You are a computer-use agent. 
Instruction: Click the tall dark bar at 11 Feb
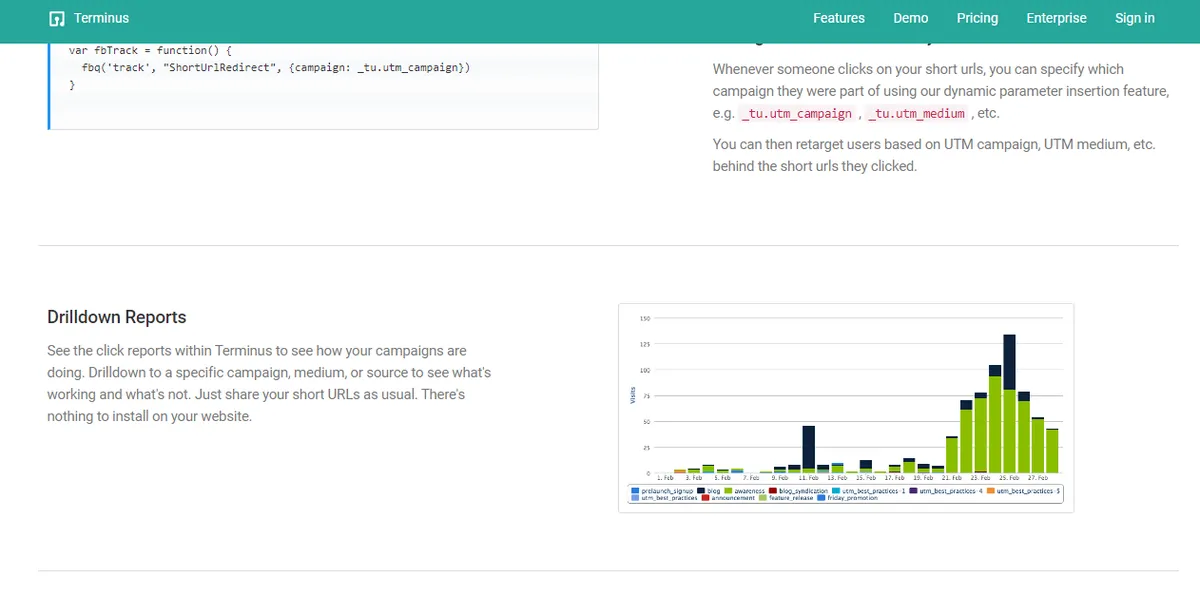808,447
